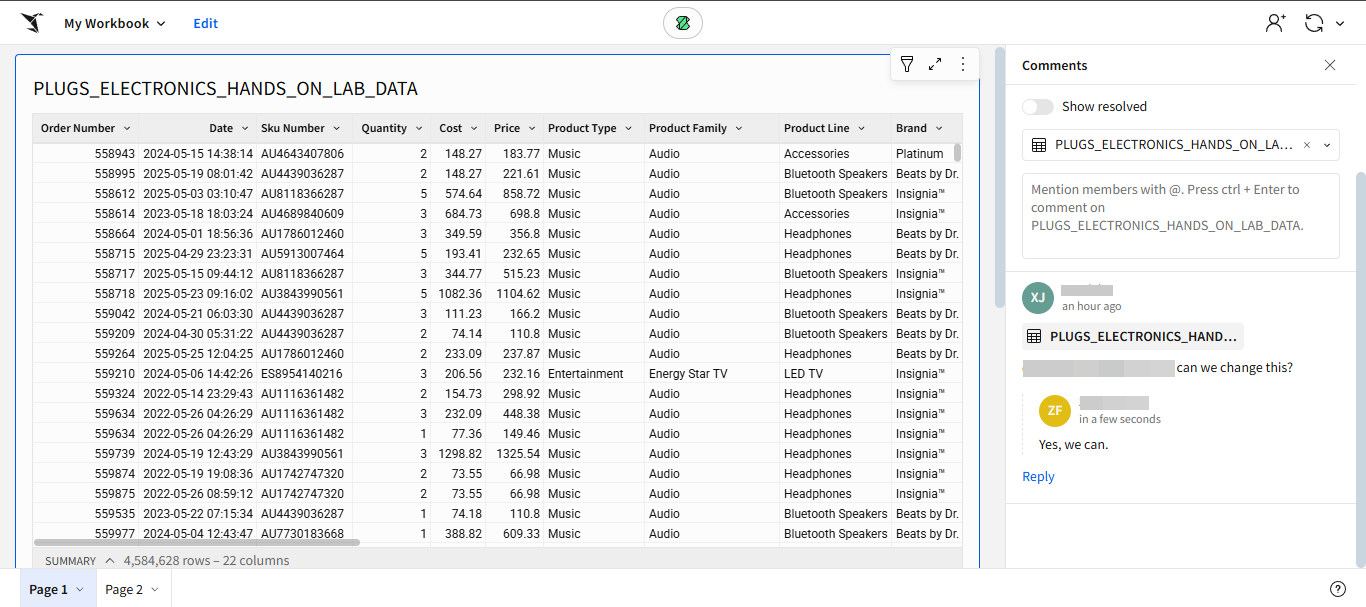Click the table icon in element selector
Image resolution: width=1366 pixels, height=607 pixels.
point(1038,145)
